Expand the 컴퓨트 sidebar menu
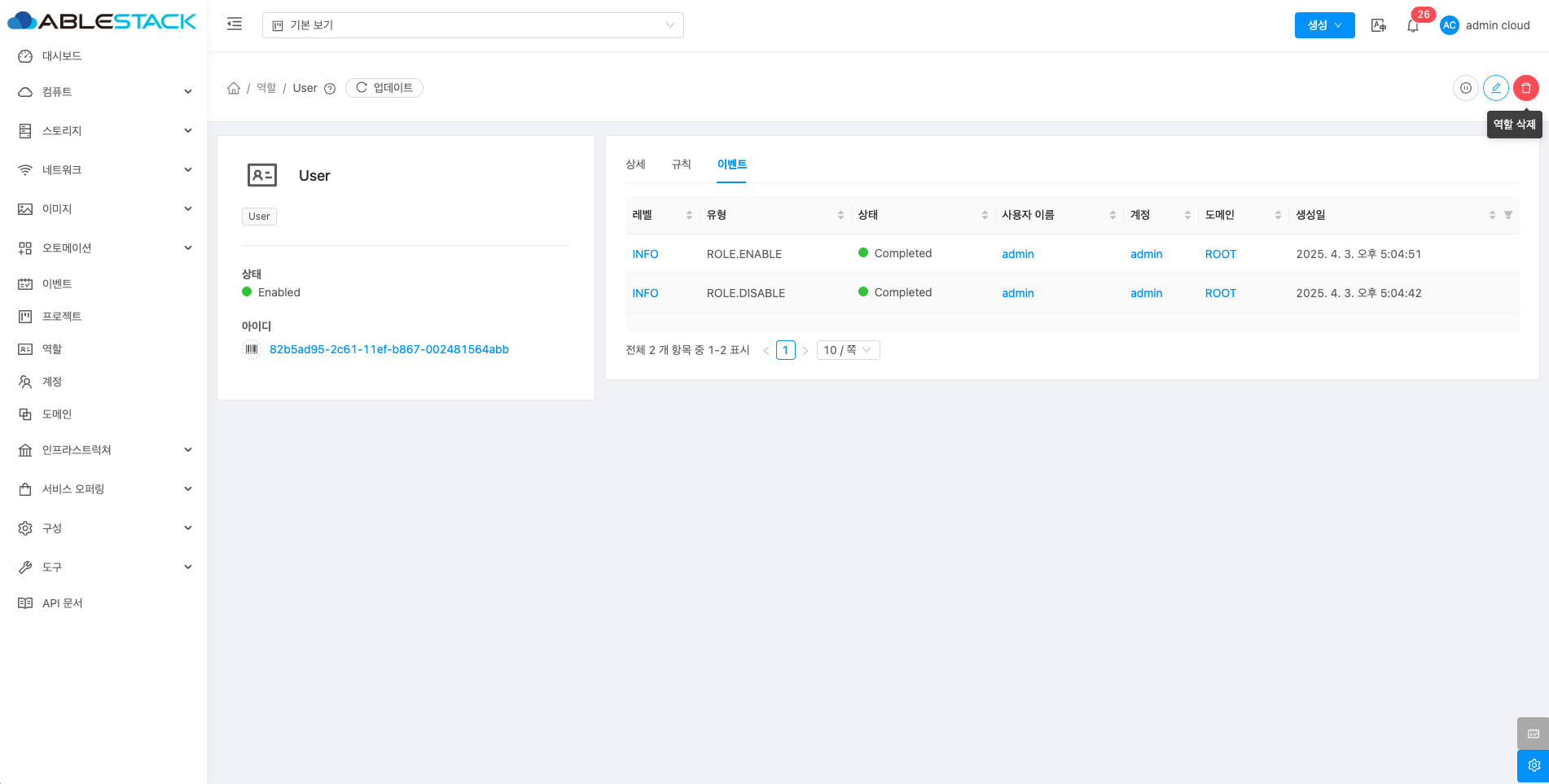This screenshot has width=1549, height=784. tap(103, 92)
